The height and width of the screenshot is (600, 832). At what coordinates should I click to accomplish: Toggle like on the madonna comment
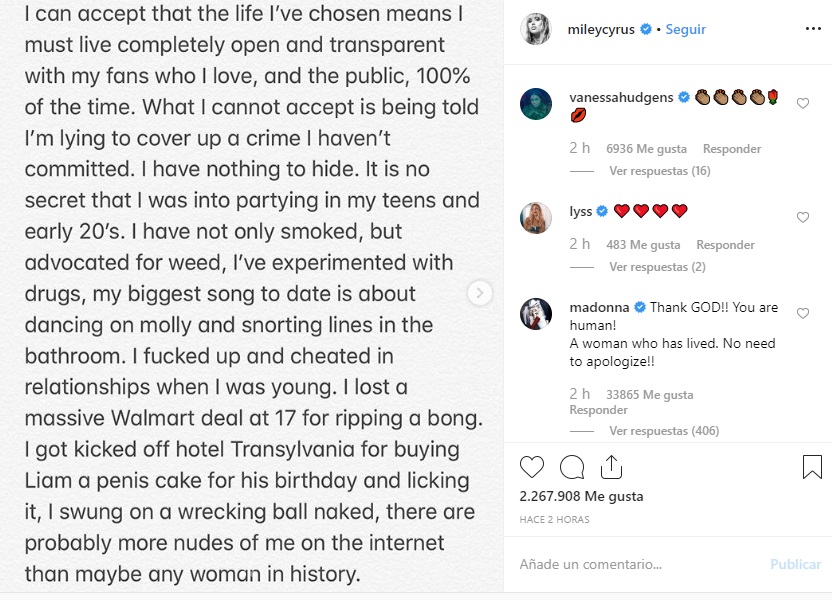(803, 313)
